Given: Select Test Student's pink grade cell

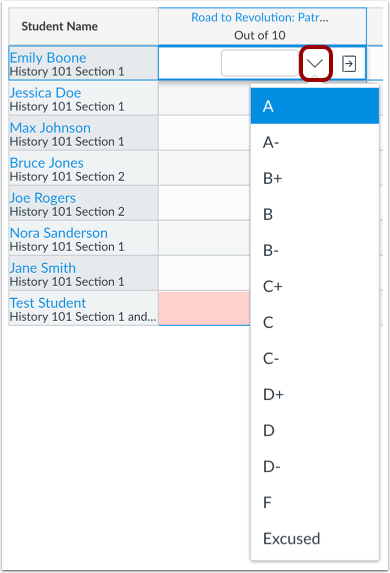Looking at the screenshot, I should 204,308.
